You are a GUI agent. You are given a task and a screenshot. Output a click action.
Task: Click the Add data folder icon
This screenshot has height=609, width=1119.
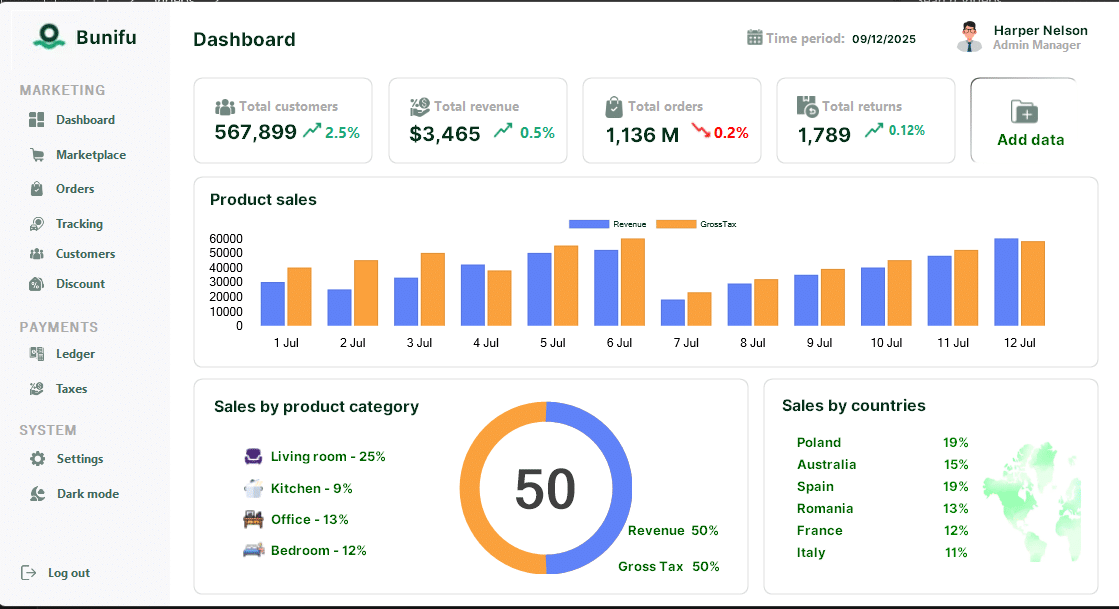[x=1024, y=111]
